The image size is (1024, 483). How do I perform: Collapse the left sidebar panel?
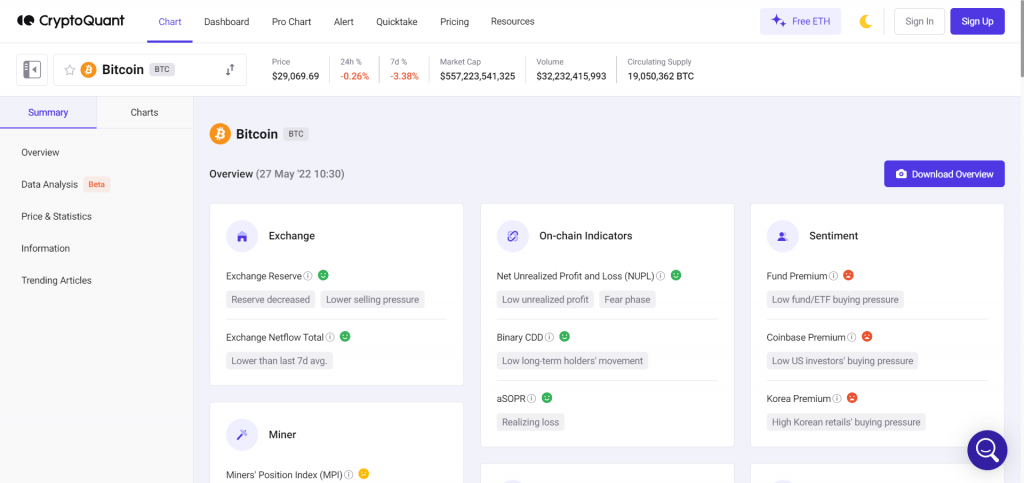(32, 70)
